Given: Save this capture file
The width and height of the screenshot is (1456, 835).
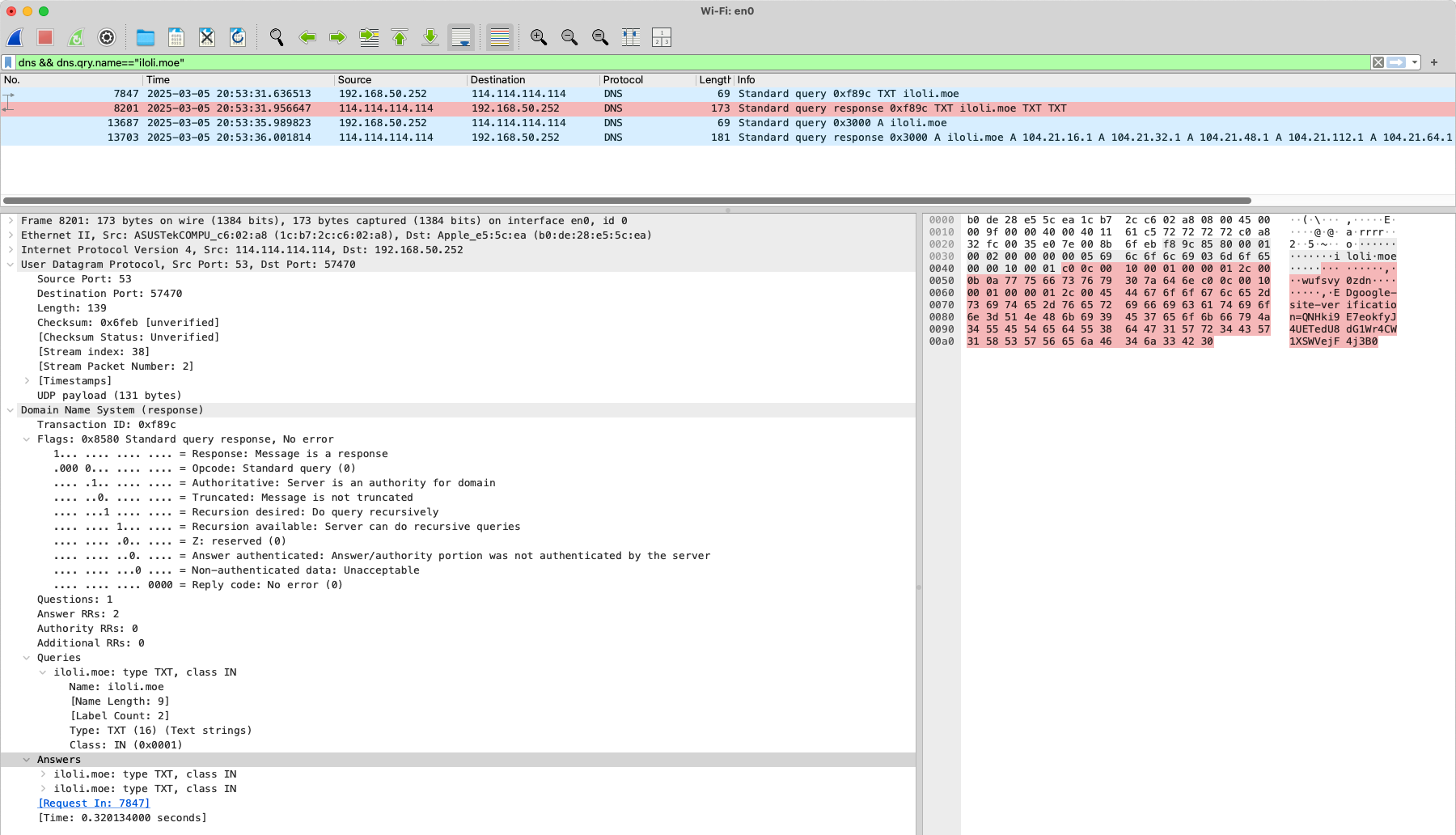Looking at the screenshot, I should tap(176, 37).
